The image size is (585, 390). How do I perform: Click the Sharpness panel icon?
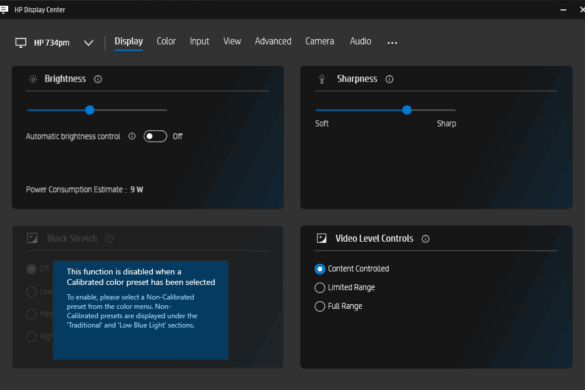(x=322, y=79)
